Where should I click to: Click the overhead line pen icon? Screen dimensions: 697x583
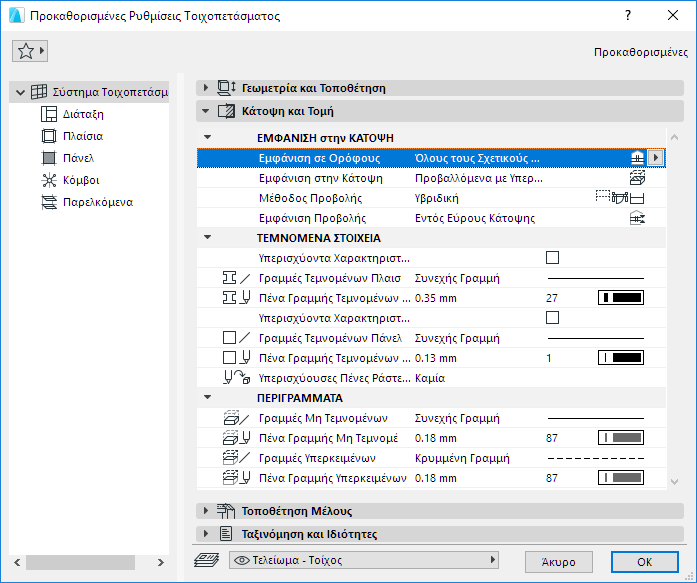tap(236, 478)
